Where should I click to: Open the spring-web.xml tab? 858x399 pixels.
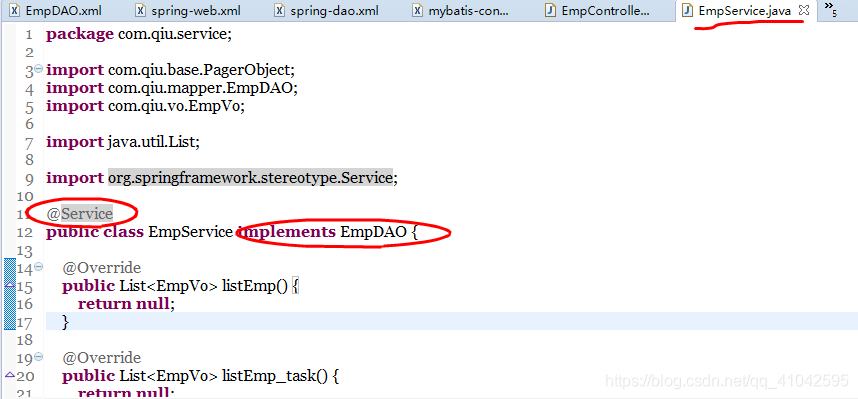(188, 10)
